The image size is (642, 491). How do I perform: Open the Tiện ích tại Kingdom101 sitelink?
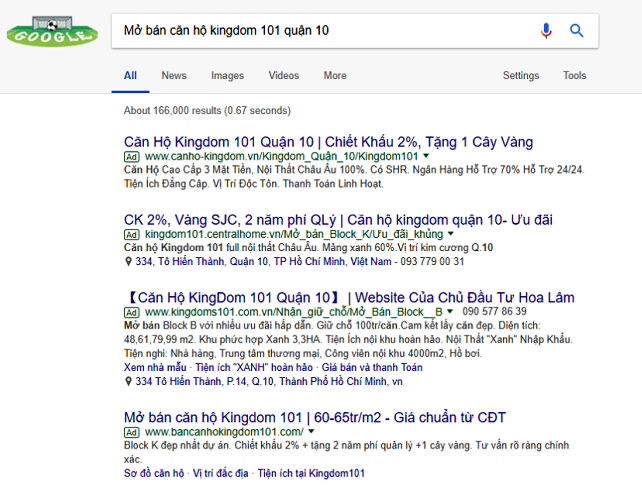(311, 473)
